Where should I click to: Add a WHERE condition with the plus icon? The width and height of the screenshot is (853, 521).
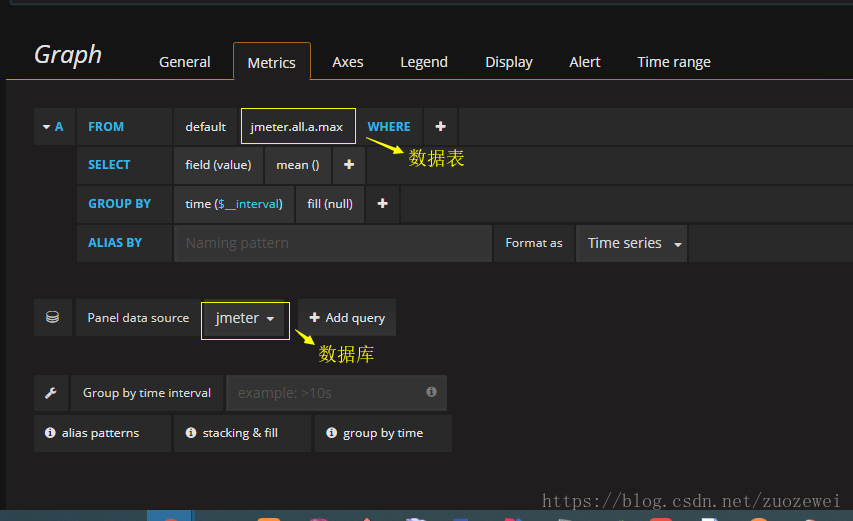tap(441, 127)
